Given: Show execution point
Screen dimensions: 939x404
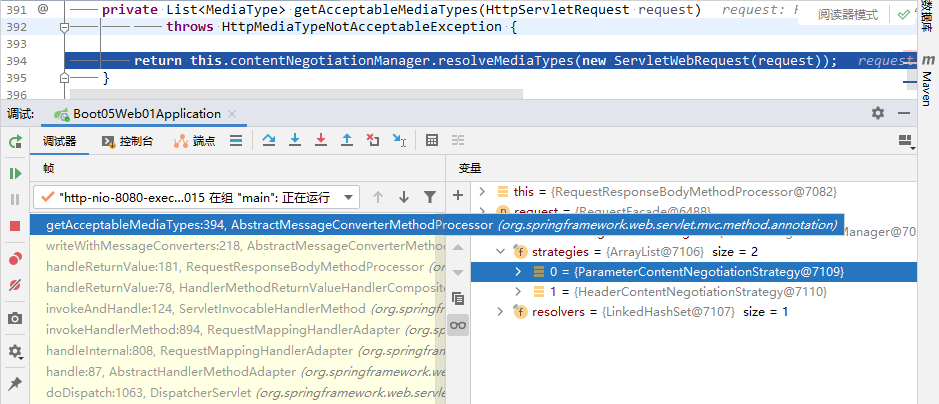Looking at the screenshot, I should tap(236, 141).
